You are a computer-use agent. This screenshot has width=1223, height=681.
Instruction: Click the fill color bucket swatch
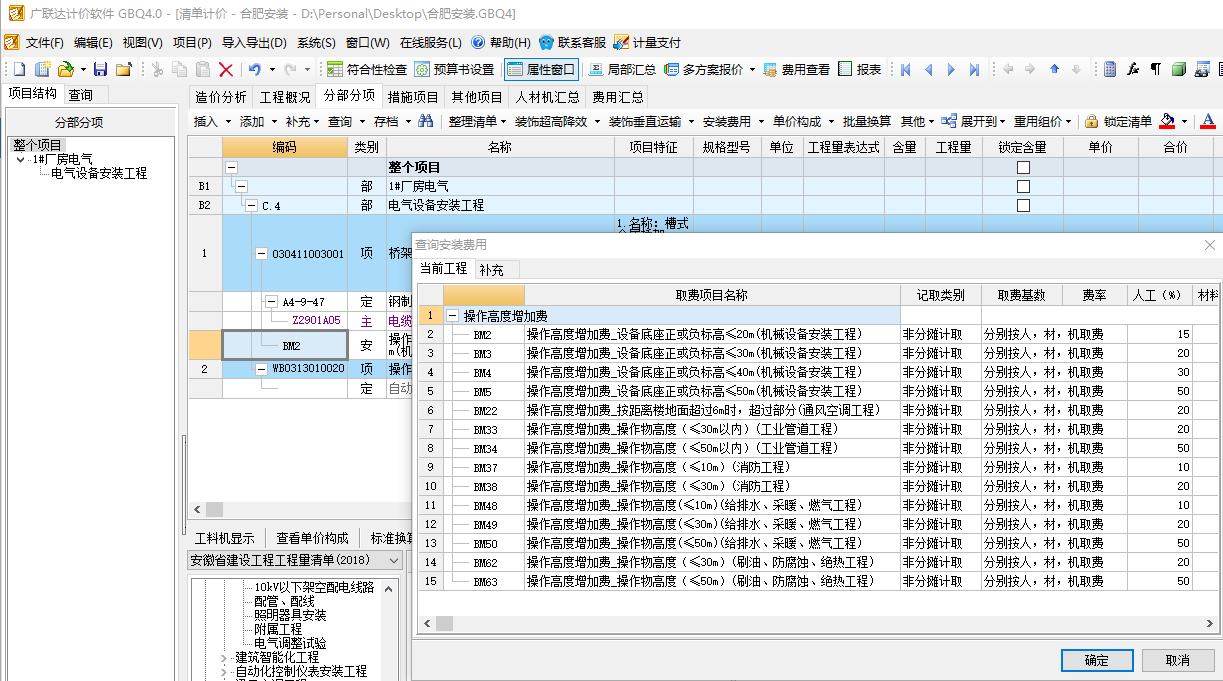tap(1167, 121)
